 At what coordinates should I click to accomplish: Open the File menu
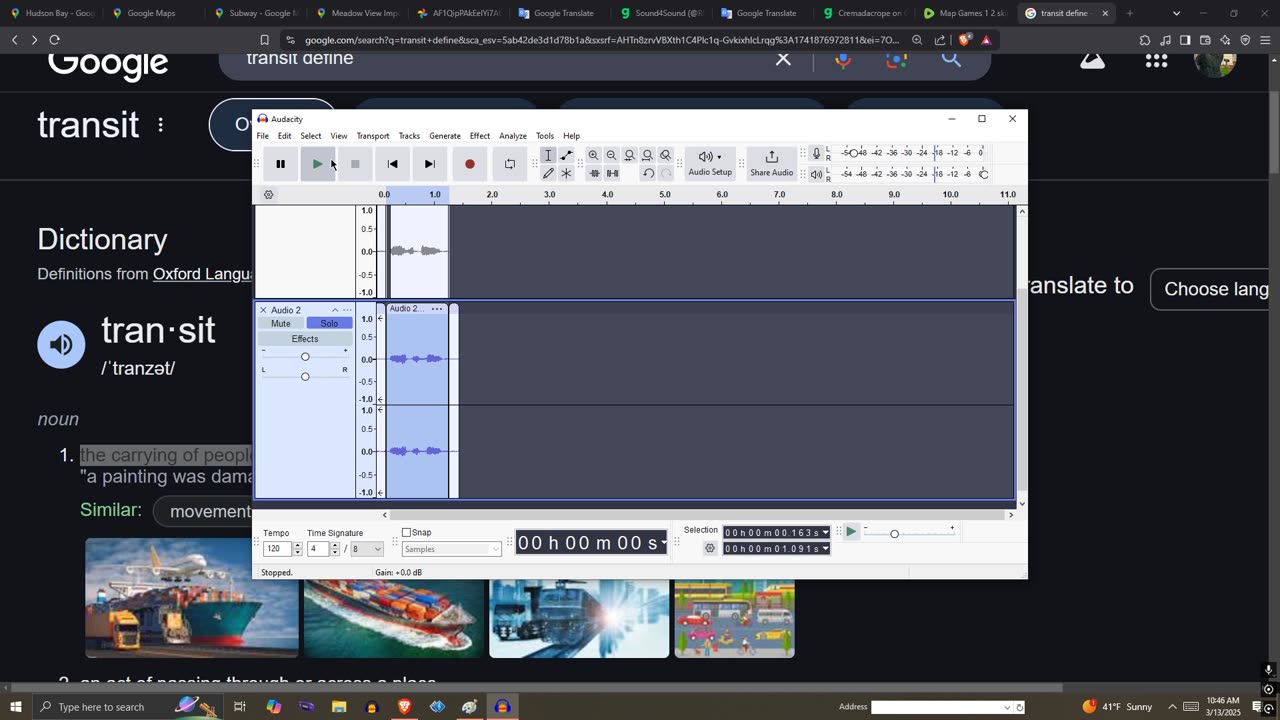[262, 136]
